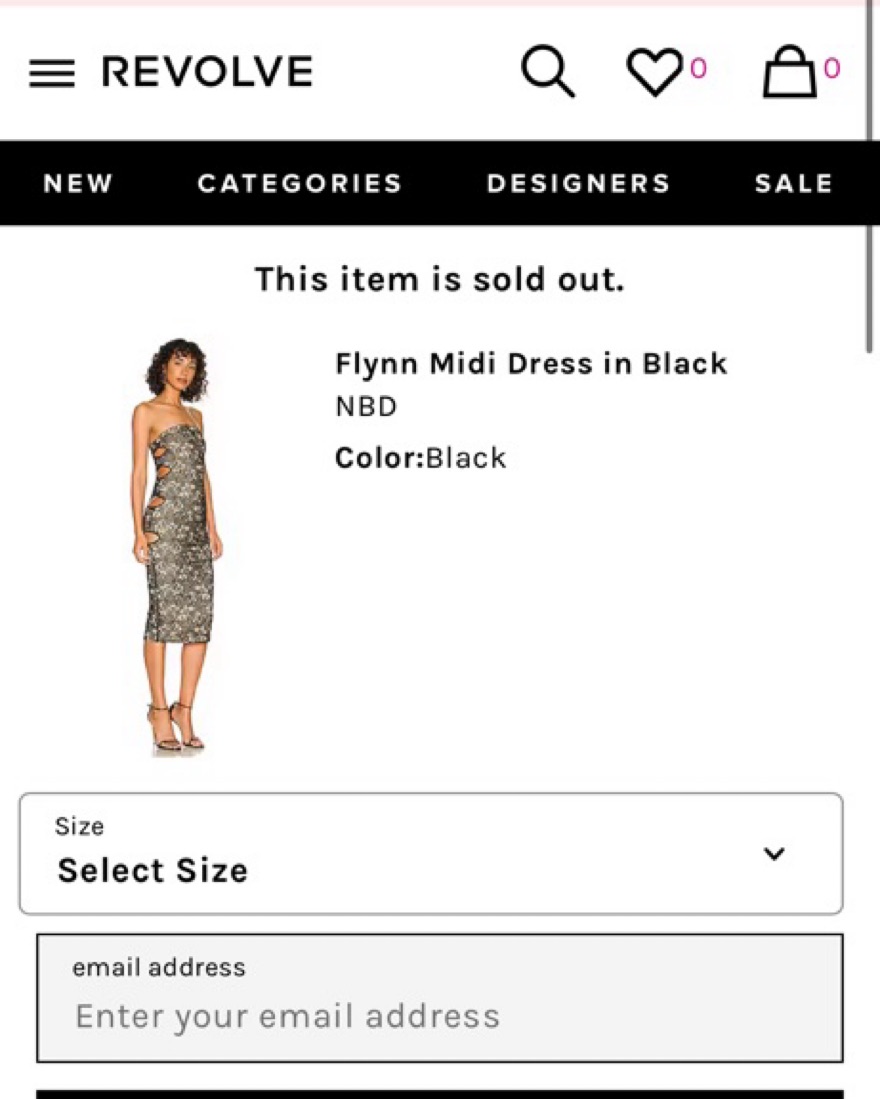Click the wishlist item count
The width and height of the screenshot is (880, 1099).
[x=698, y=68]
